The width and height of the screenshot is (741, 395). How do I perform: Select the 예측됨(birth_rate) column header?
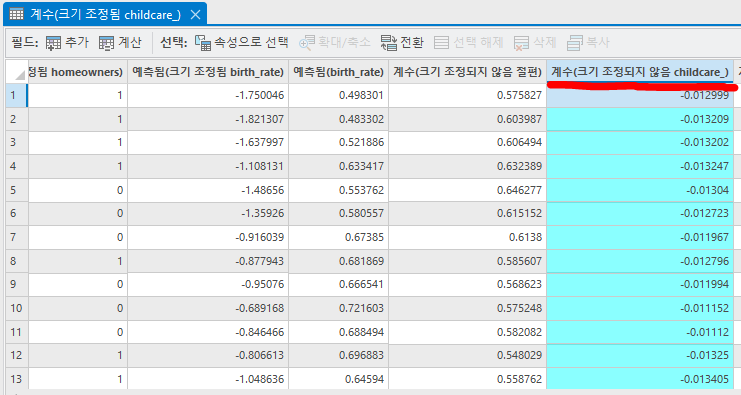point(338,72)
